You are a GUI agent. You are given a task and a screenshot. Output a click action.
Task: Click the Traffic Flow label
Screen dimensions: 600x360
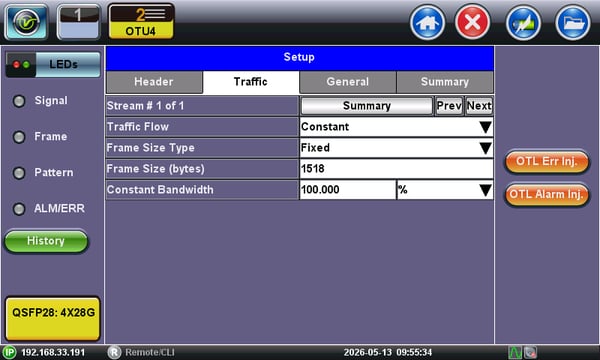(138, 127)
